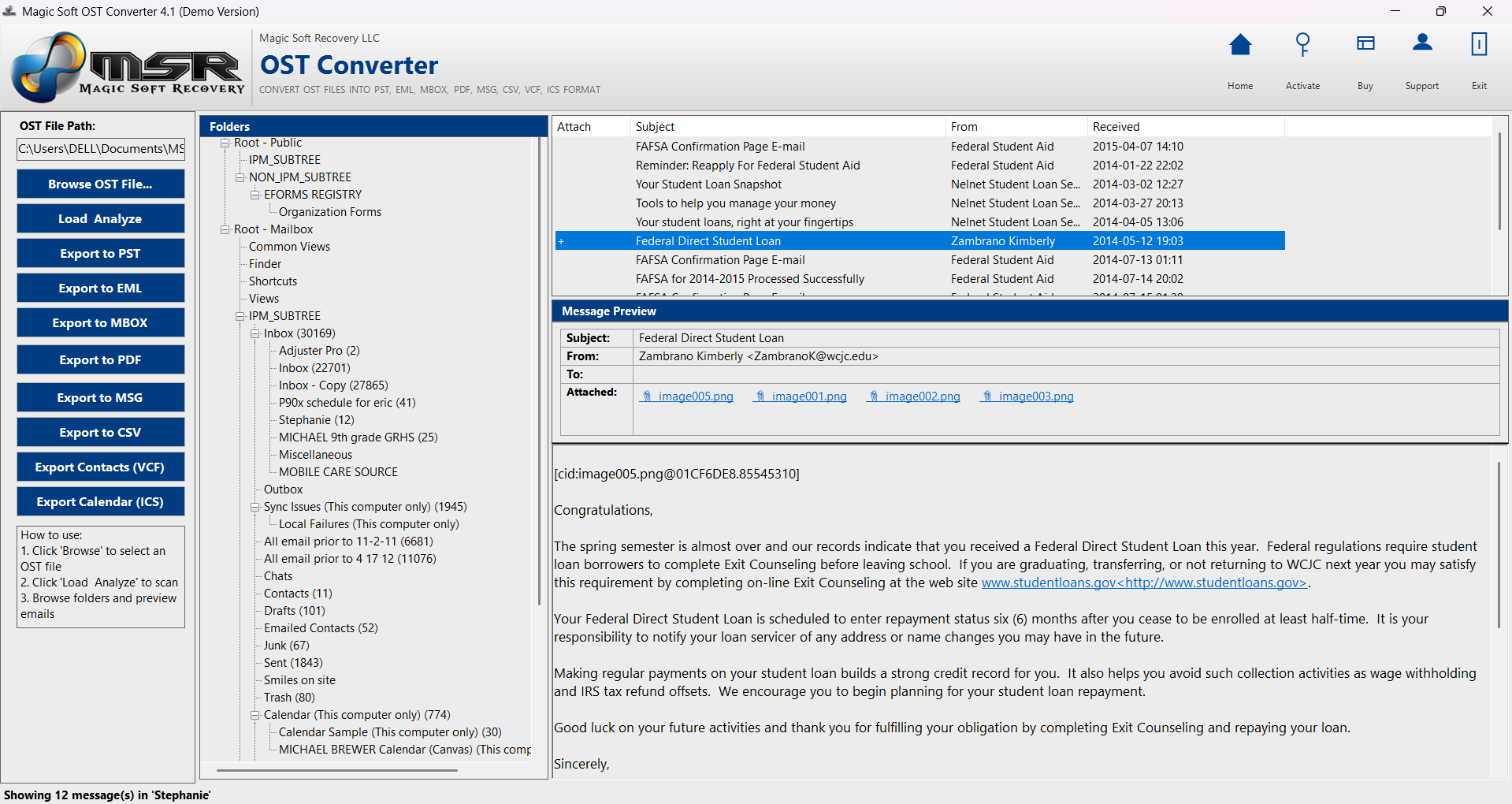
Task: Select the Common Views folder
Action: coord(289,247)
